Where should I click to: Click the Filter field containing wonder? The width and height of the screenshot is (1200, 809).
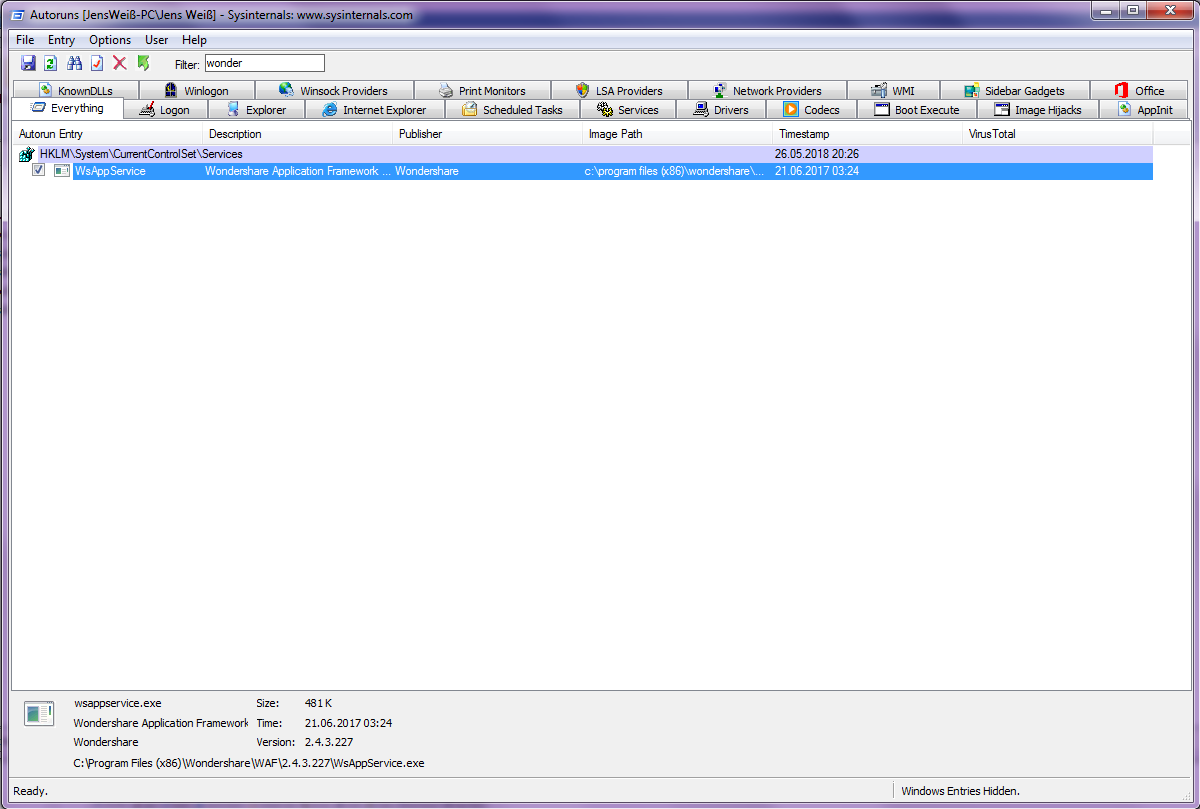(x=265, y=63)
